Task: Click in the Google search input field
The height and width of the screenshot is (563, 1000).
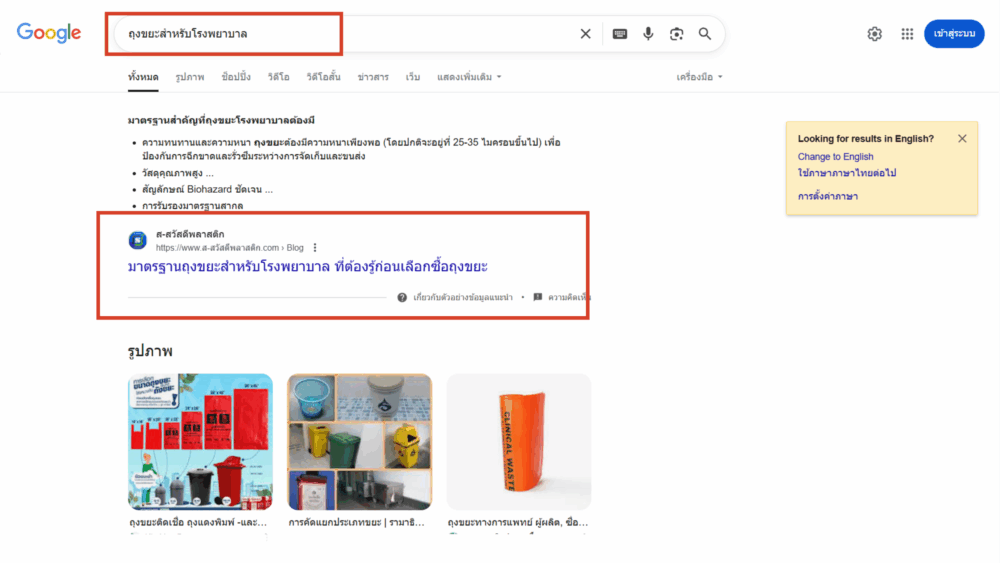Action: (x=340, y=34)
